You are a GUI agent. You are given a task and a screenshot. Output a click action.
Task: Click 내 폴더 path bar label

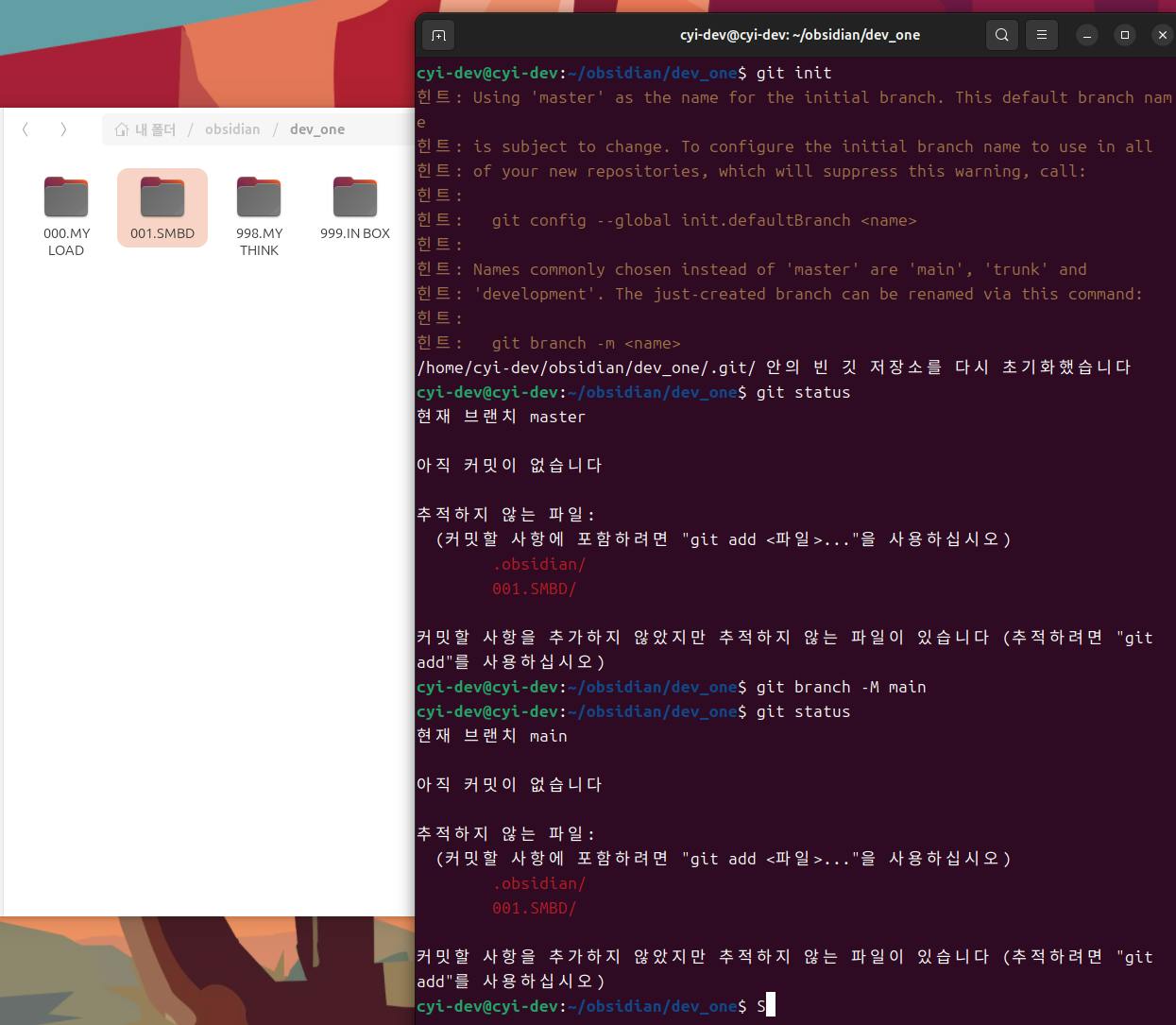(155, 129)
